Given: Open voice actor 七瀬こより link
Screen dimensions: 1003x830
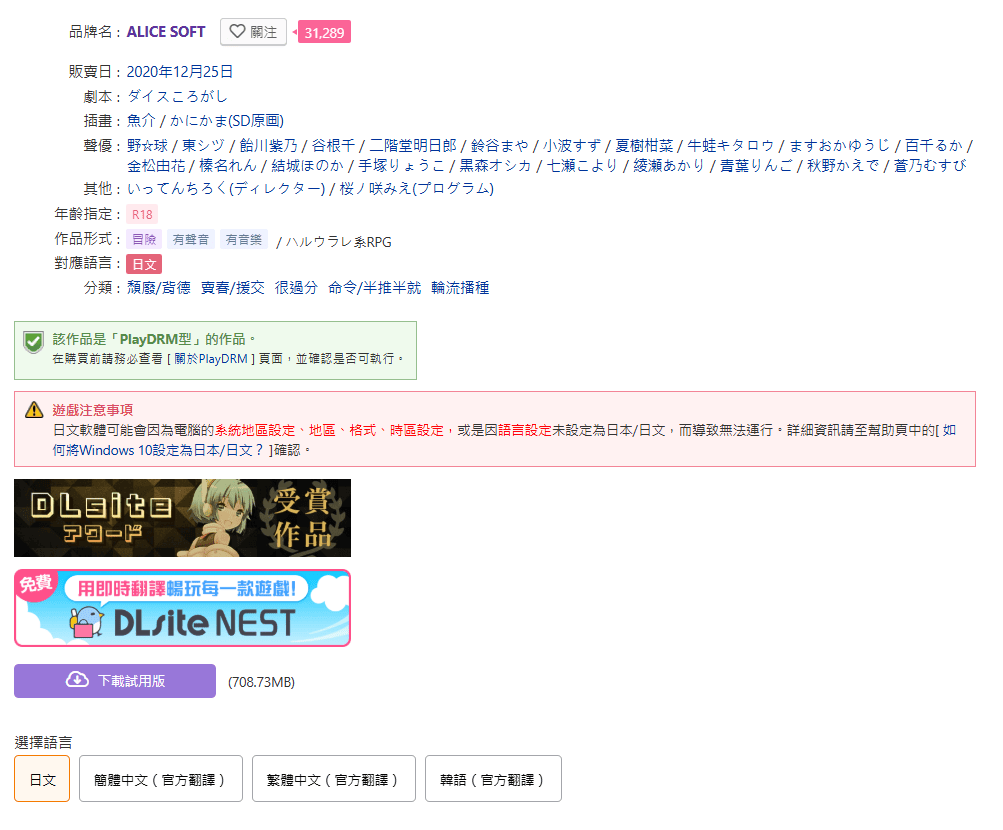Looking at the screenshot, I should coord(582,166).
